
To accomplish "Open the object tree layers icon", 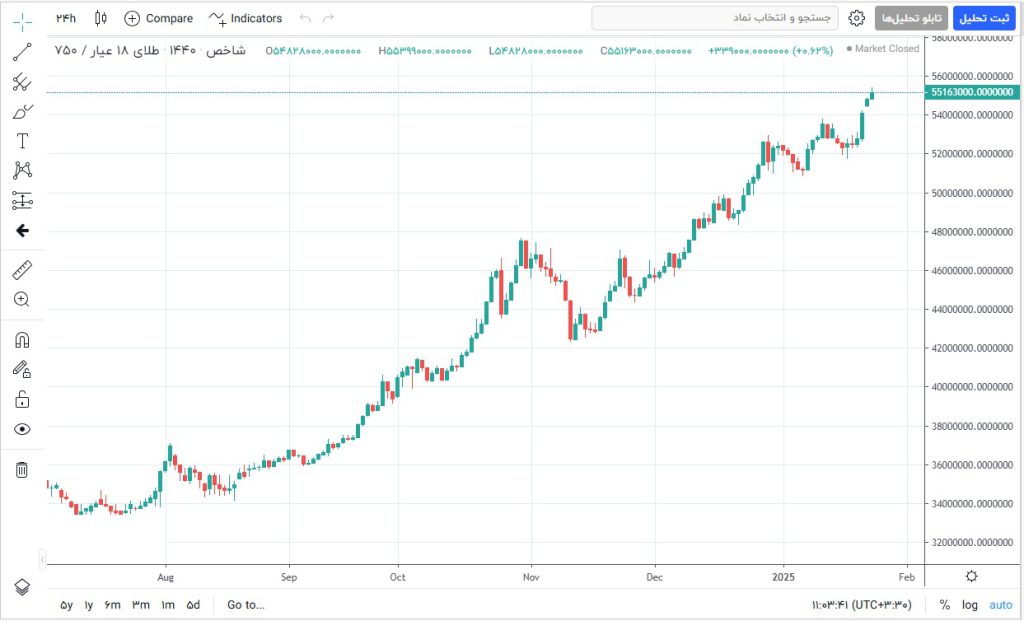I will [22, 587].
